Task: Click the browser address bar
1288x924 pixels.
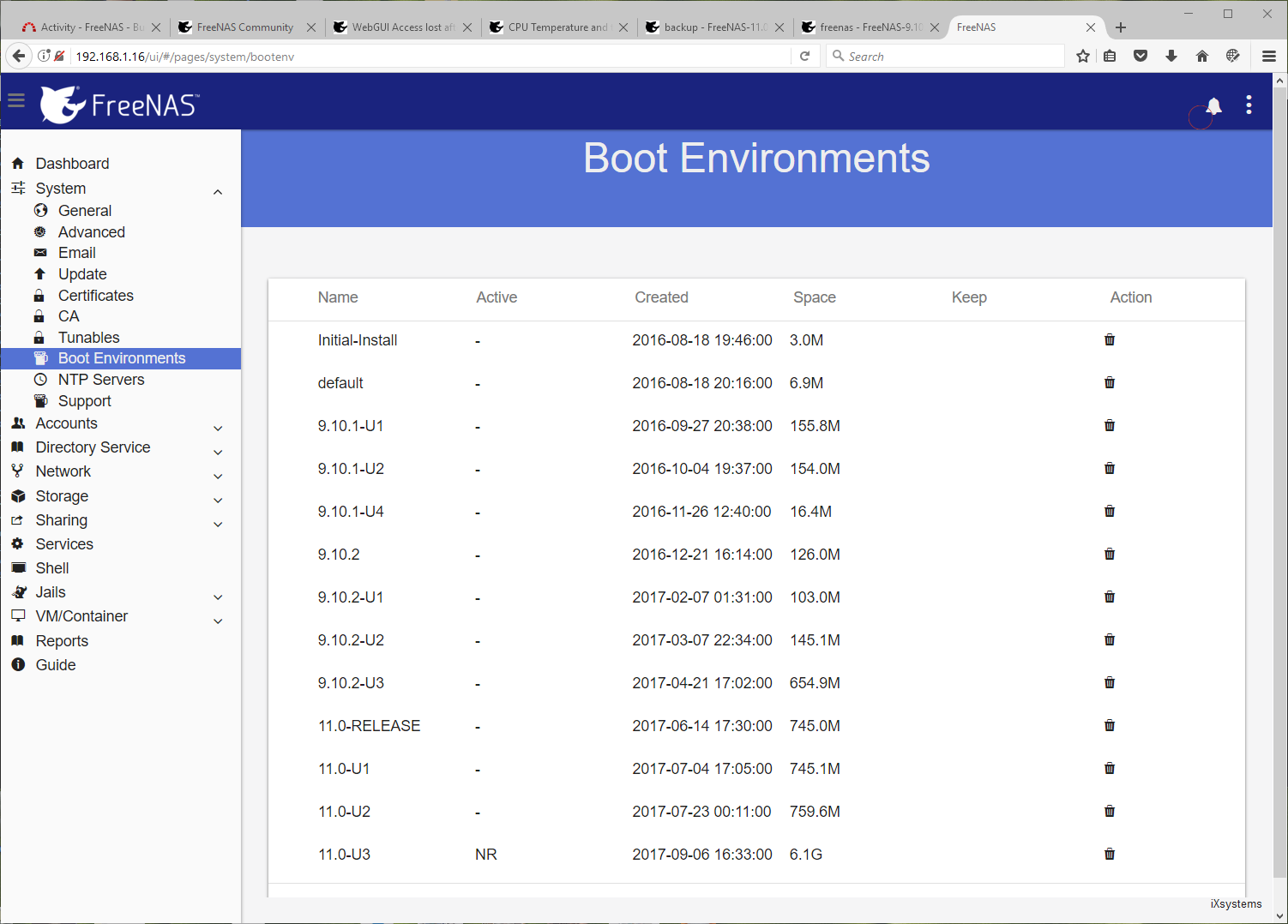Action: pos(429,57)
